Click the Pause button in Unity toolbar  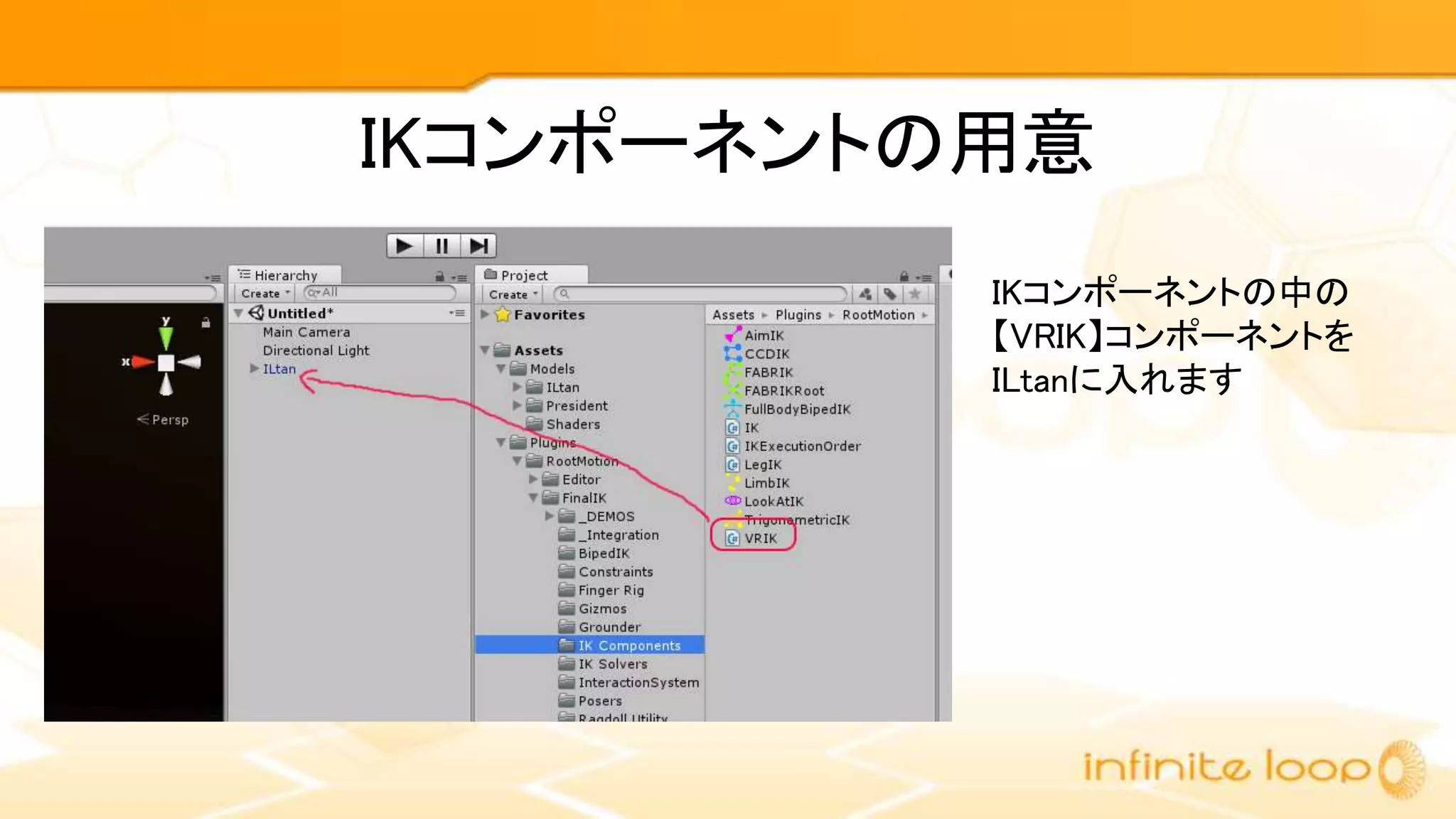click(x=441, y=246)
